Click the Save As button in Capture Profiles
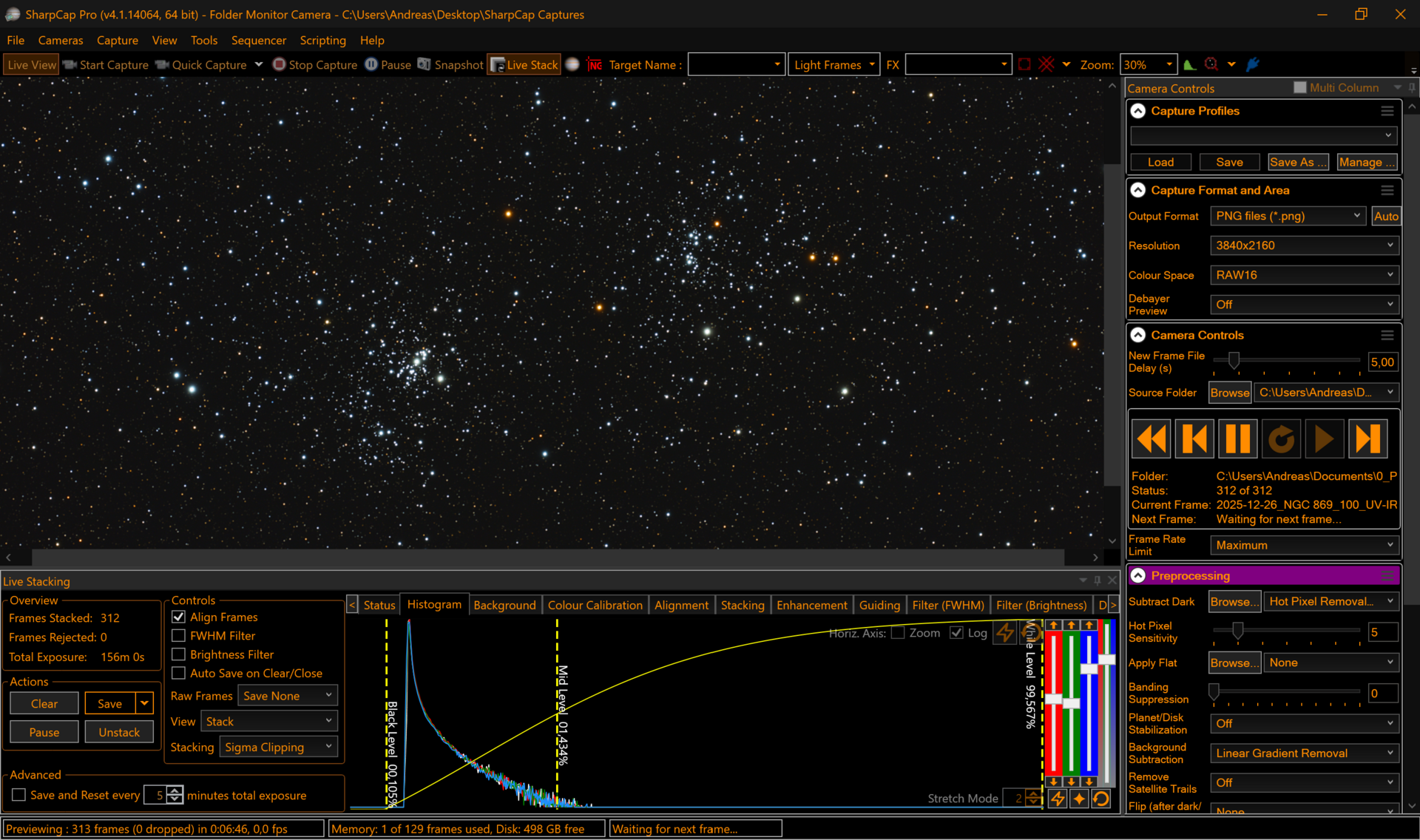Viewport: 1420px width, 840px height. coord(1298,162)
